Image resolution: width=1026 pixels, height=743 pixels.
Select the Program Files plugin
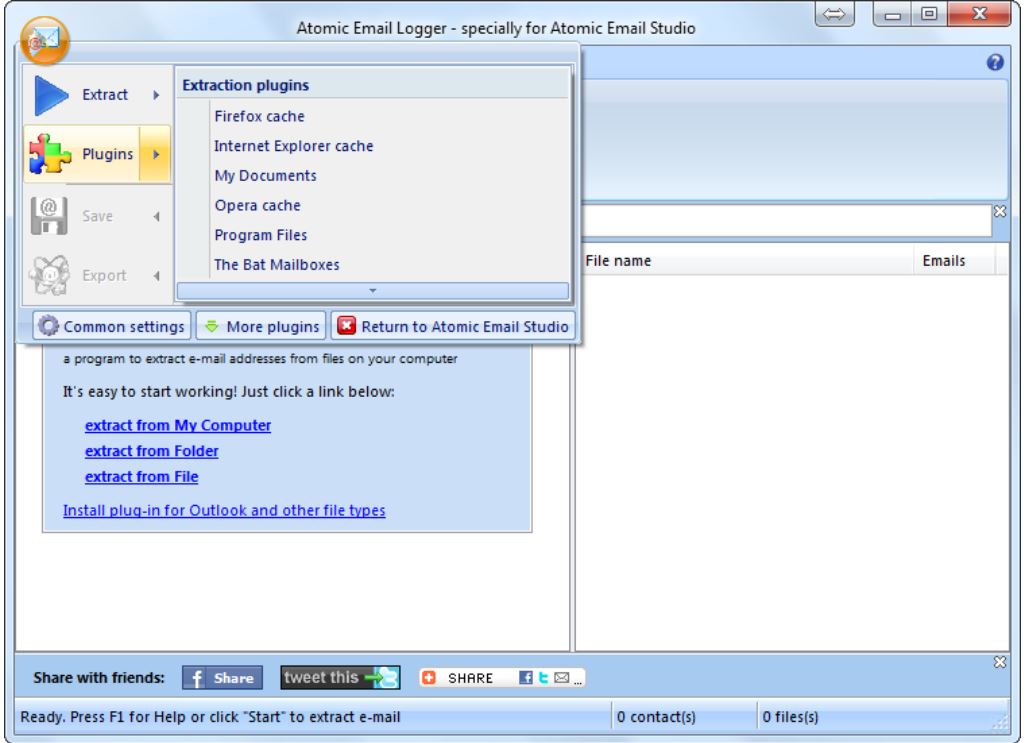[x=261, y=235]
